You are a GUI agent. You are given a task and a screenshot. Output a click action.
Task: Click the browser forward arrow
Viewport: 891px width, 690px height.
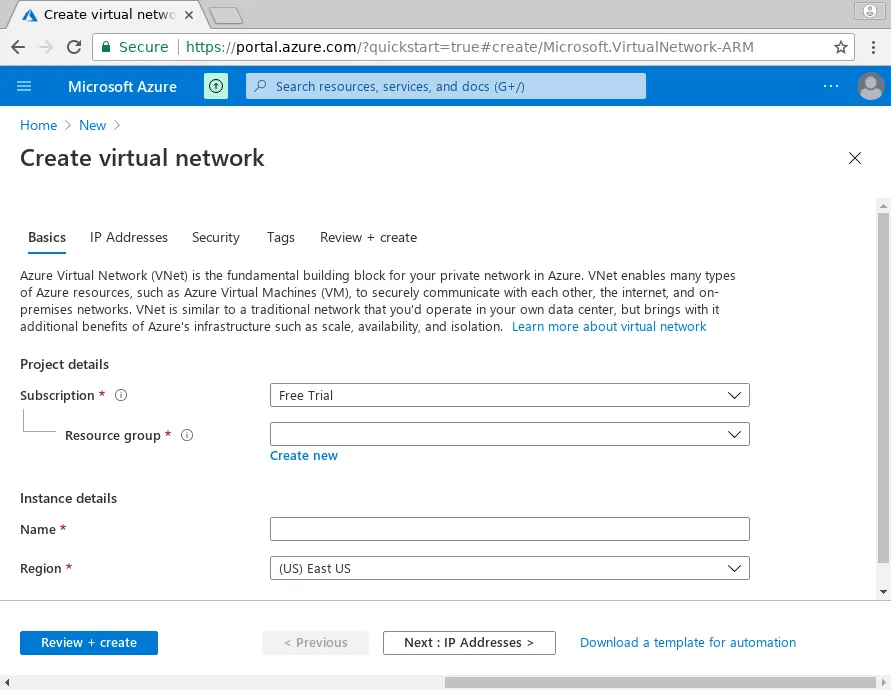(46, 47)
